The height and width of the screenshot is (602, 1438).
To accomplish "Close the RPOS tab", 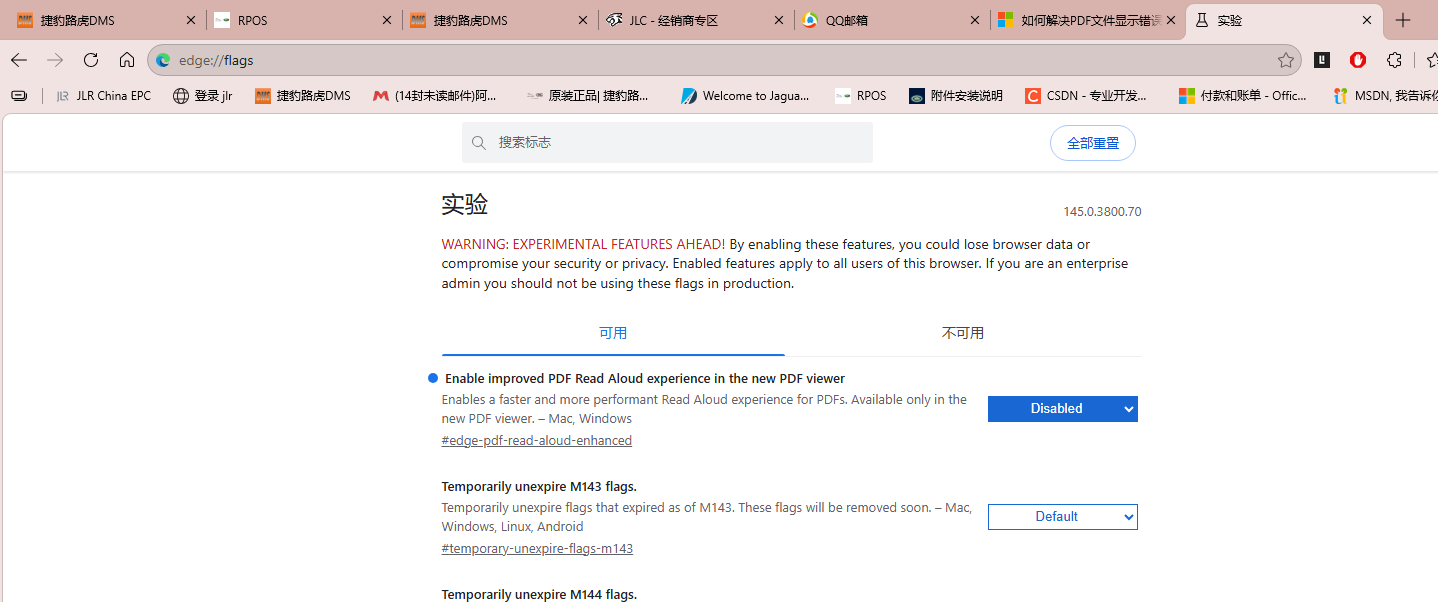I will point(387,20).
